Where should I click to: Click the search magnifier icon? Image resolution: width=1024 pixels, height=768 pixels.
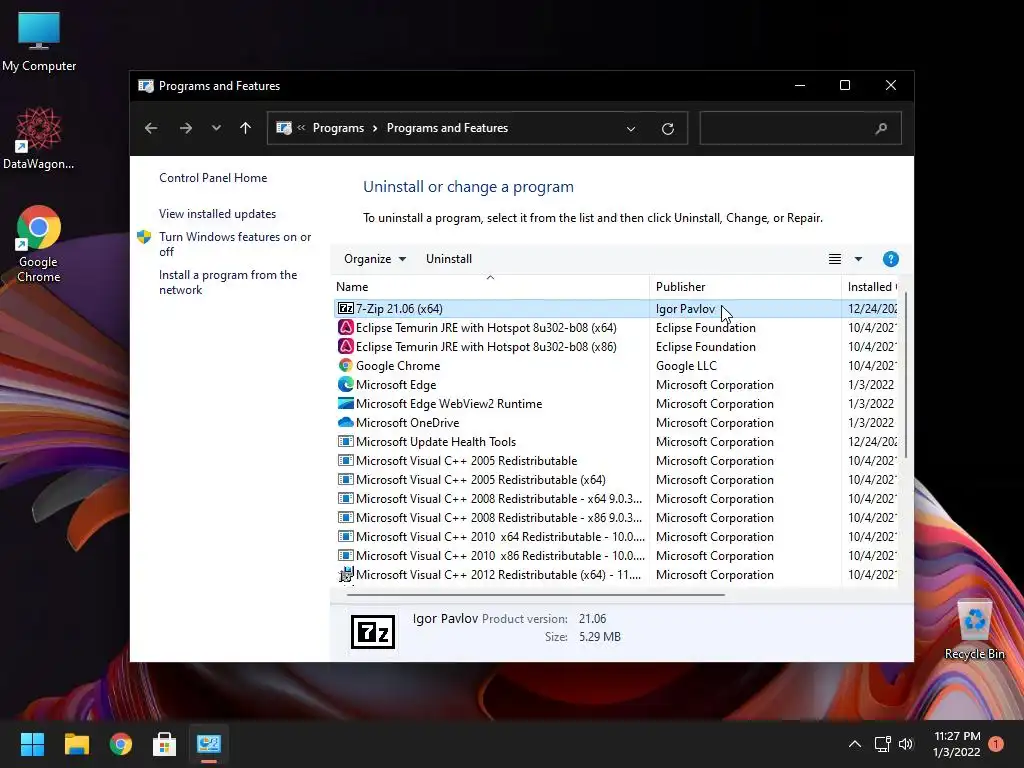(881, 129)
